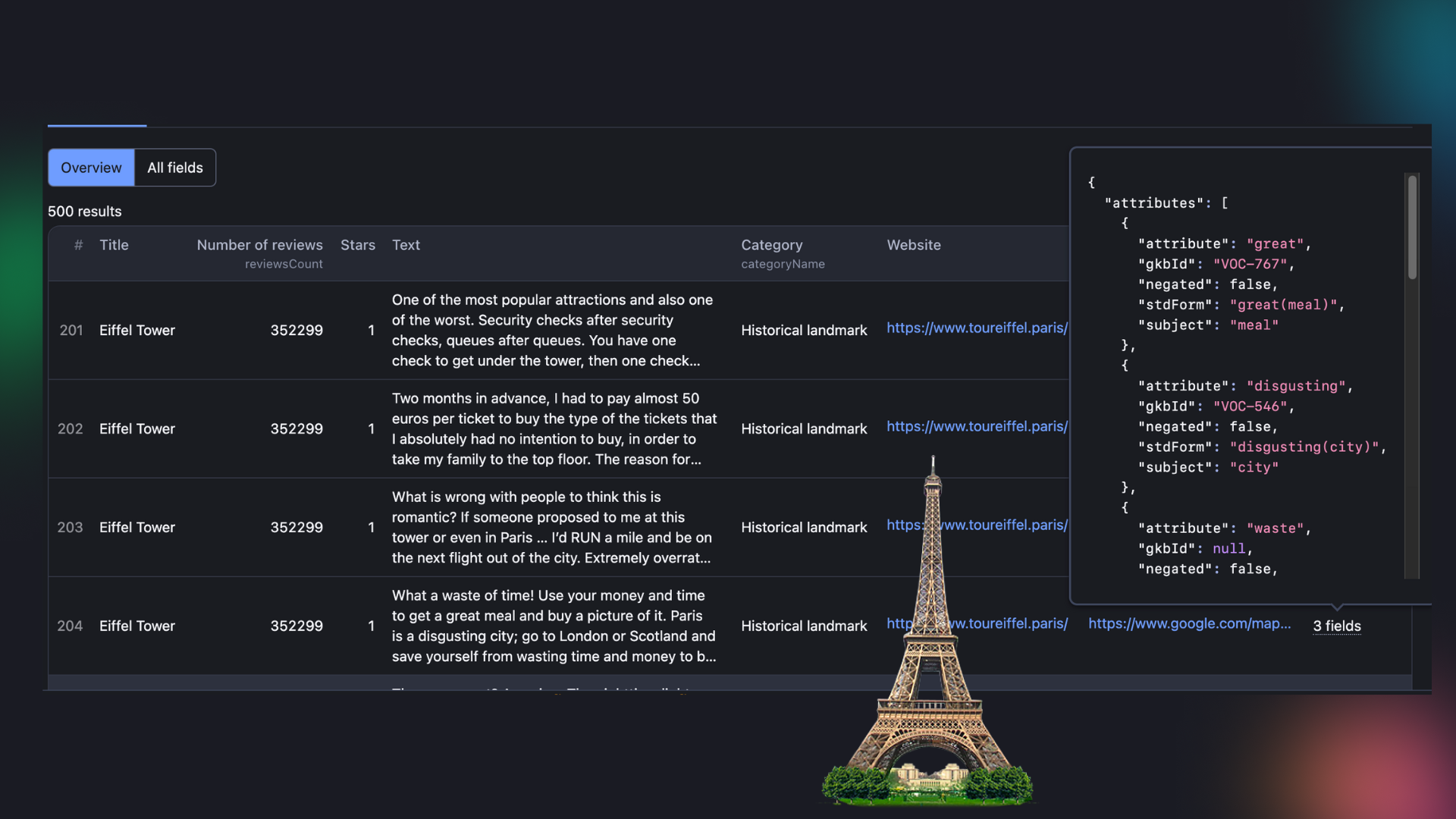Screen dimensions: 1456x819
Task: Click review text starting 'What a waste'
Action: pos(554,626)
